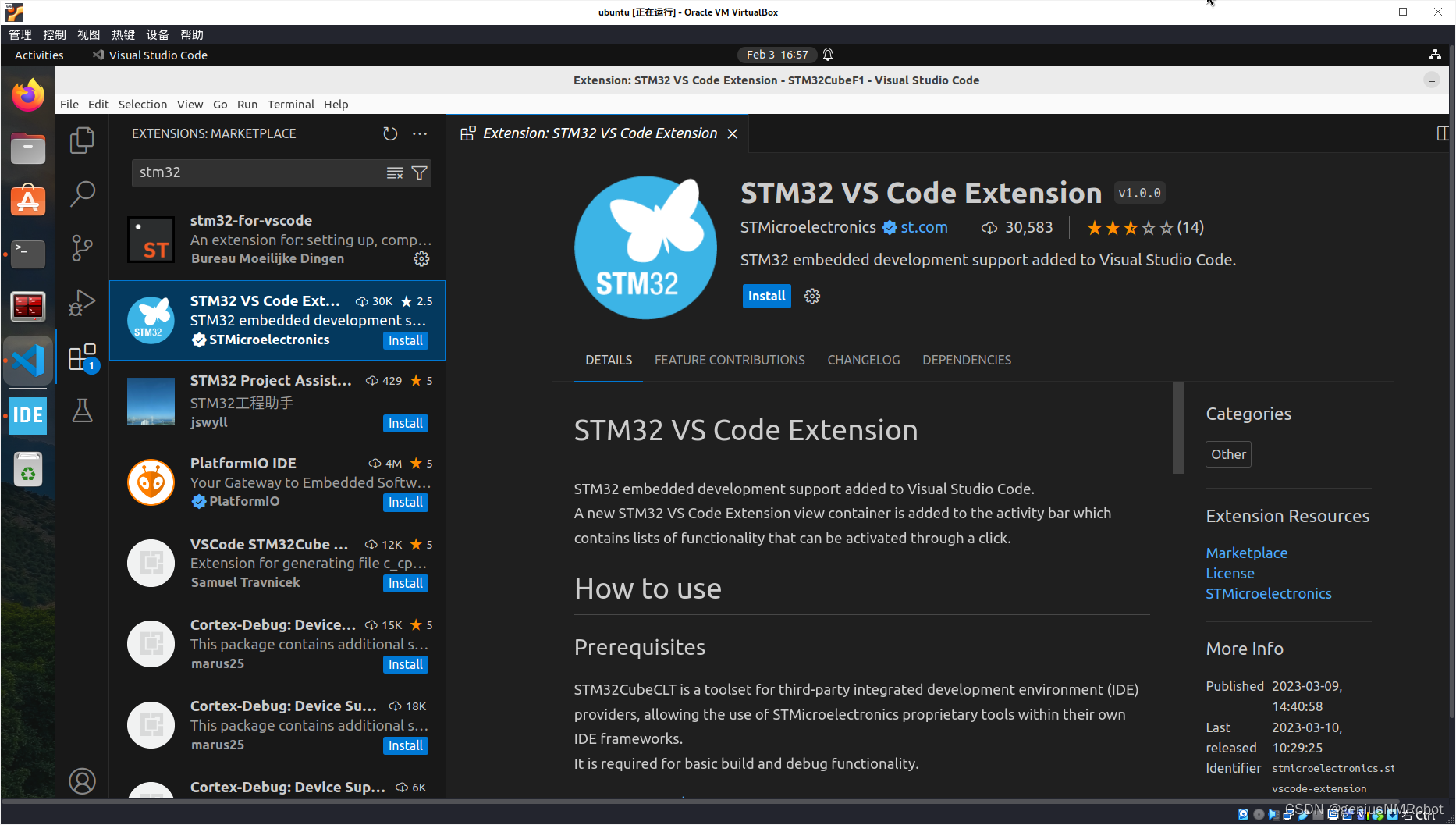Open the Views and More Actions menu
The image size is (1456, 825).
coord(420,133)
